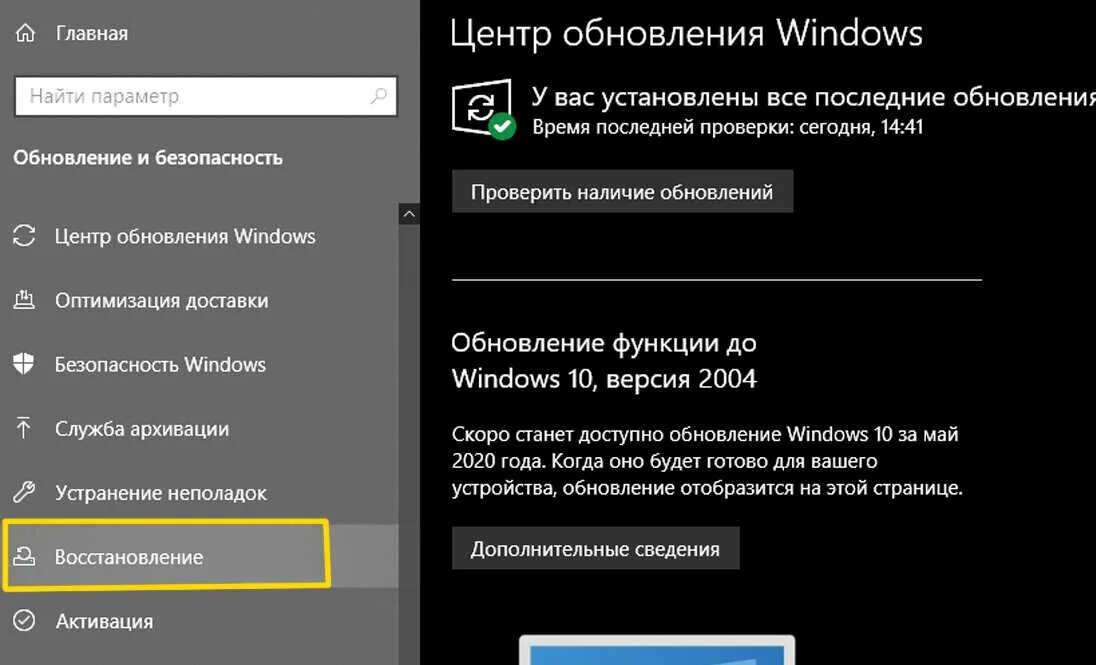Screen dimensions: 1096x665
Task: Click the Центр обновления Windows page title
Action: [686, 33]
